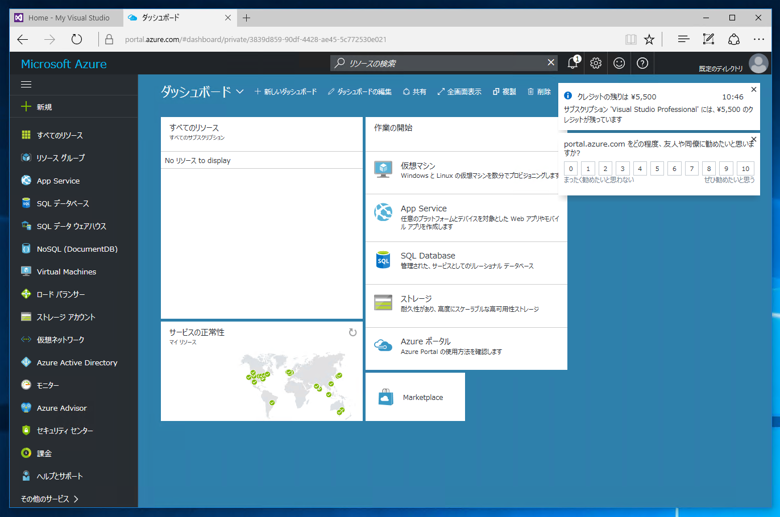The width and height of the screenshot is (780, 517).
Task: Switch to Home - My Visual Studio tab
Action: [67, 18]
